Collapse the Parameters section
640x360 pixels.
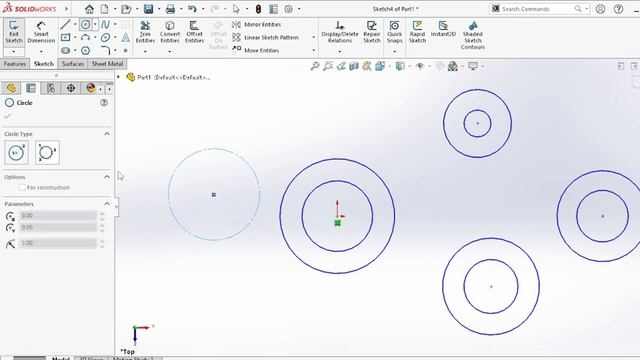107,204
